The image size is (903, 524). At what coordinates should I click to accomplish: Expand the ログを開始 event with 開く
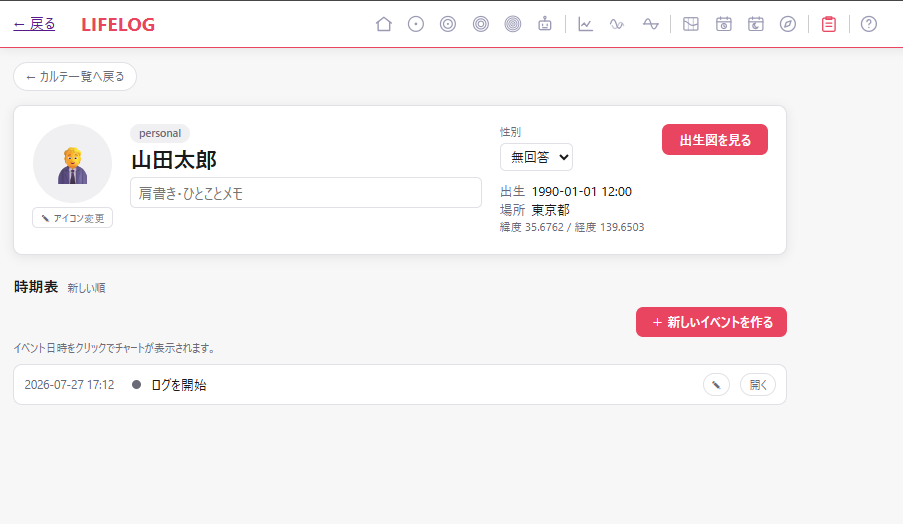tap(758, 385)
